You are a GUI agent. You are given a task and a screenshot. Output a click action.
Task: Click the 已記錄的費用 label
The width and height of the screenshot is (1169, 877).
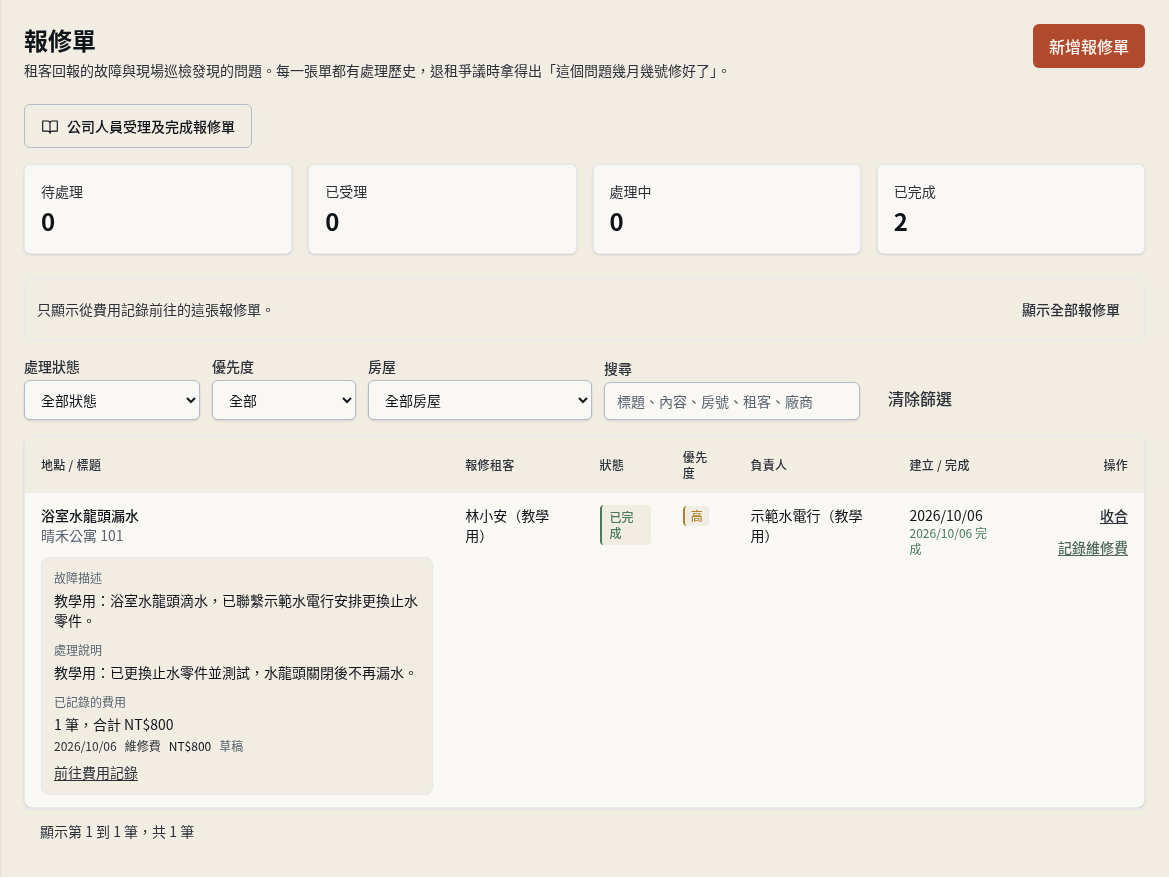pos(89,702)
